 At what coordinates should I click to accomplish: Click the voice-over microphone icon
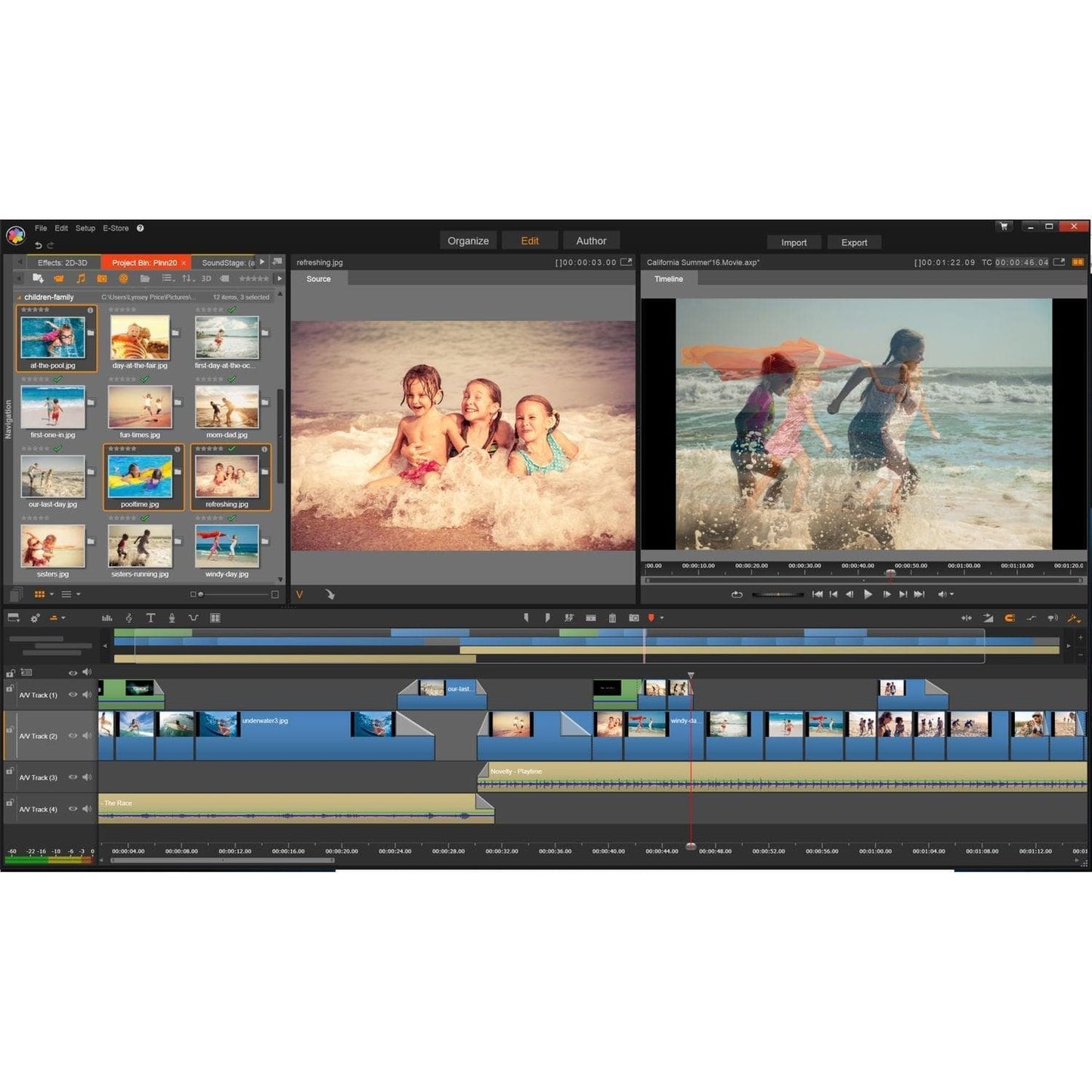(172, 617)
